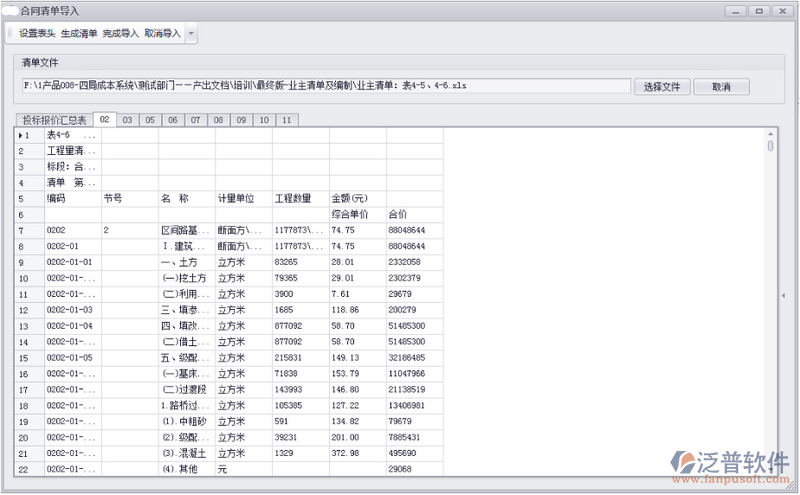
Task: Click the vertical scrollbar thumb of the grid
Action: point(770,146)
